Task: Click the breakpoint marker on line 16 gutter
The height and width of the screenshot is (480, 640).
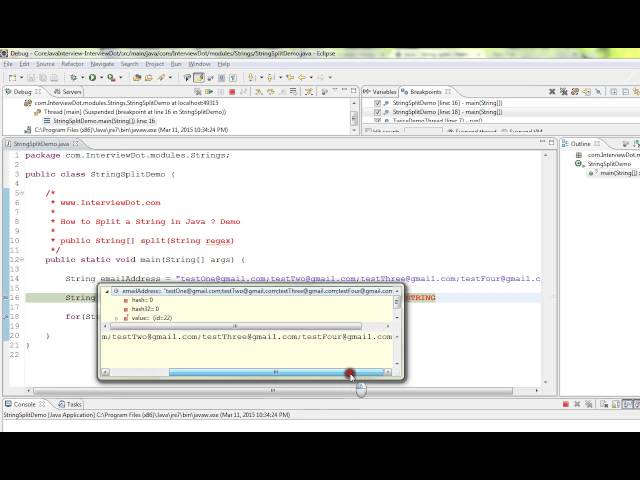Action: coord(6,298)
